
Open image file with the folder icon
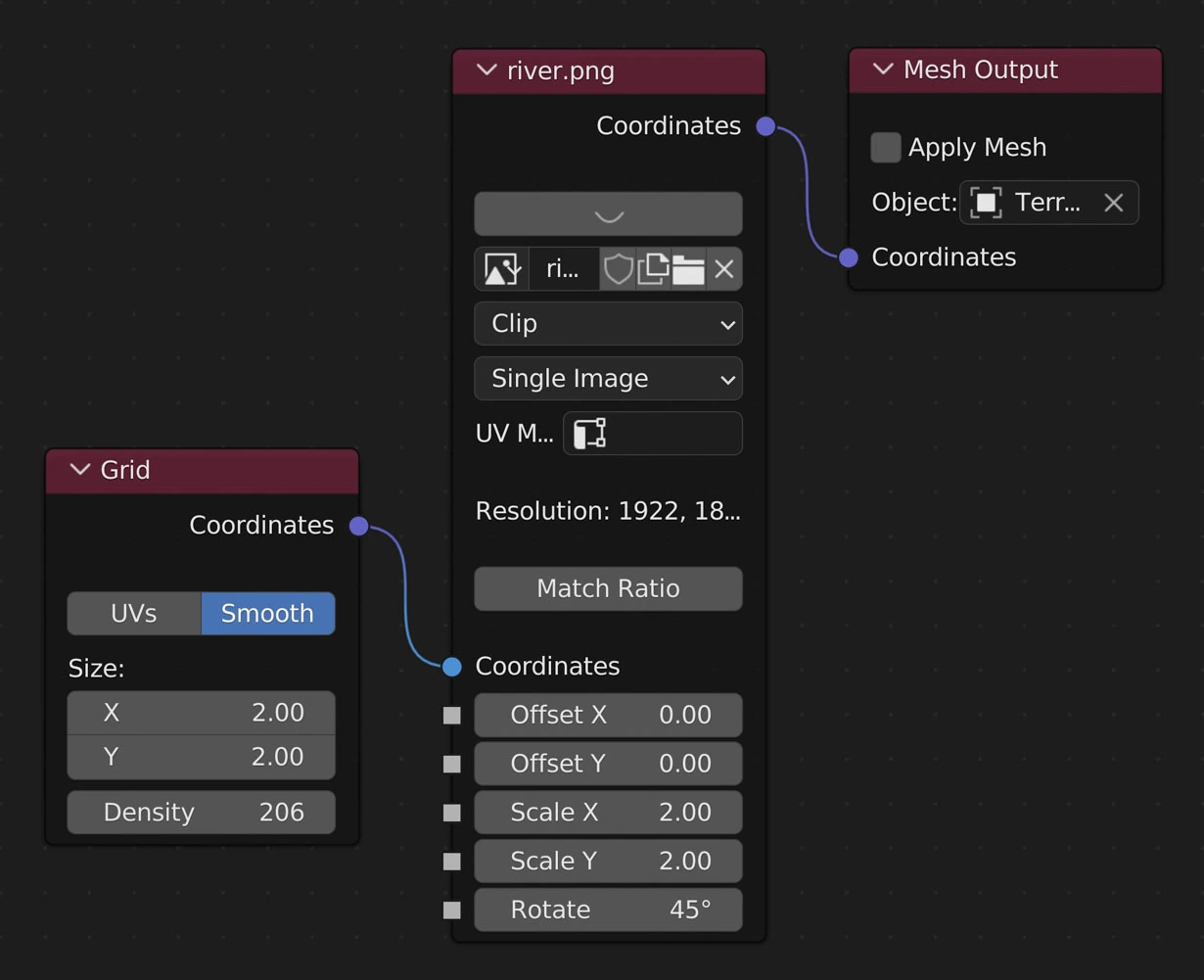pos(688,269)
